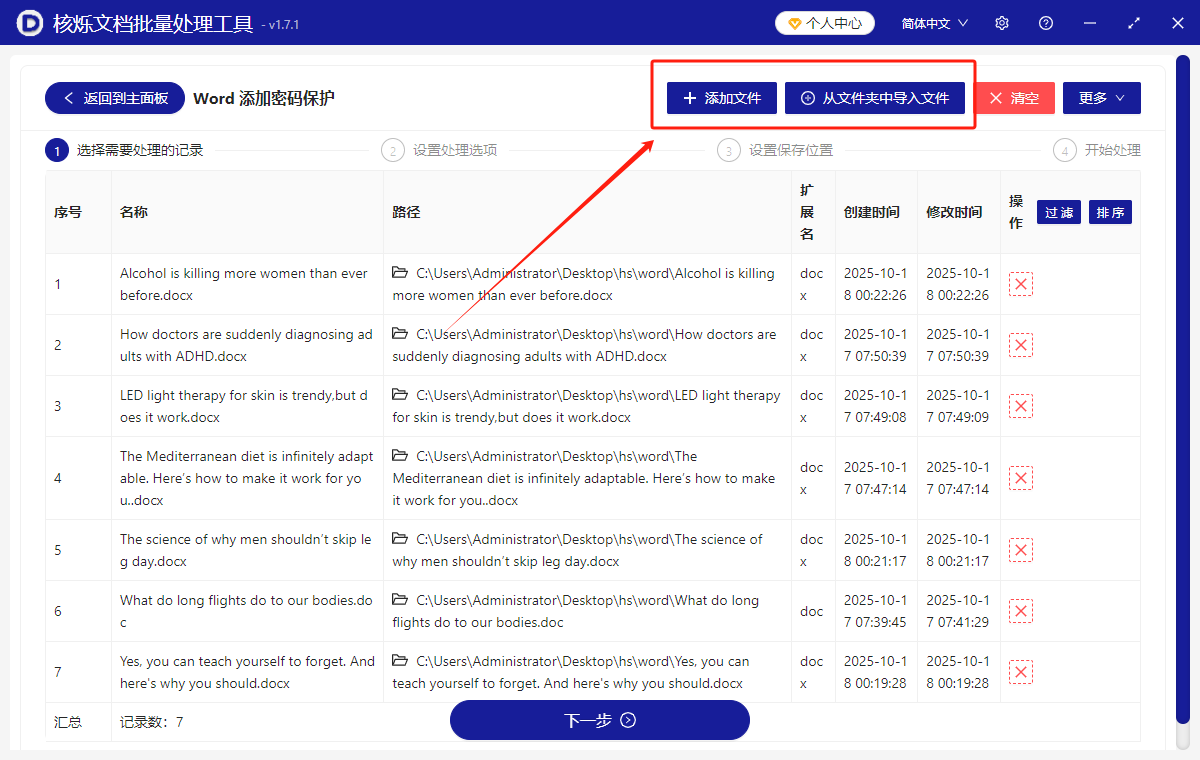Click the 下一步 button
The image size is (1200, 760).
click(x=599, y=720)
